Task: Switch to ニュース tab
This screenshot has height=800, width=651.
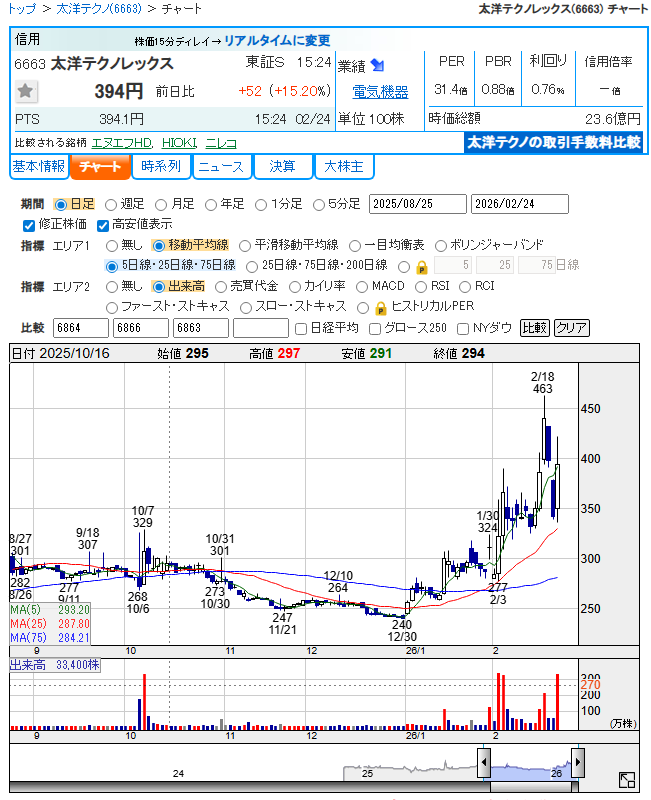Action: 221,167
